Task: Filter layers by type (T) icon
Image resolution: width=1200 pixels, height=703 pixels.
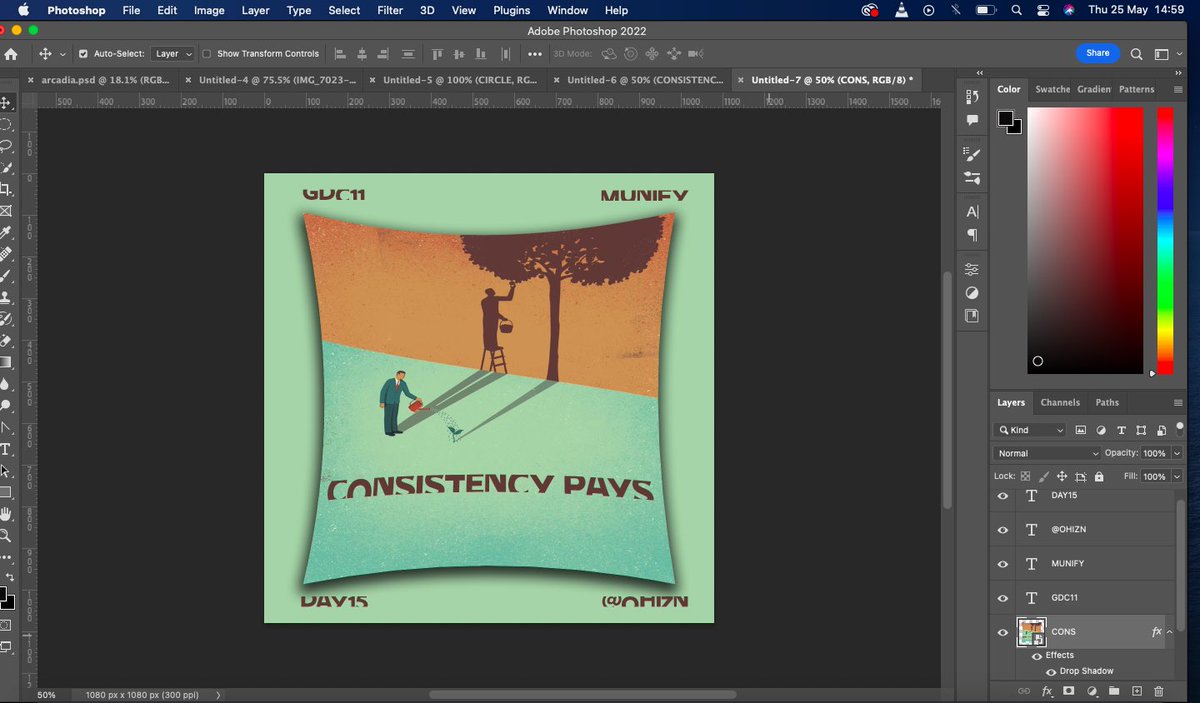Action: pos(1120,430)
